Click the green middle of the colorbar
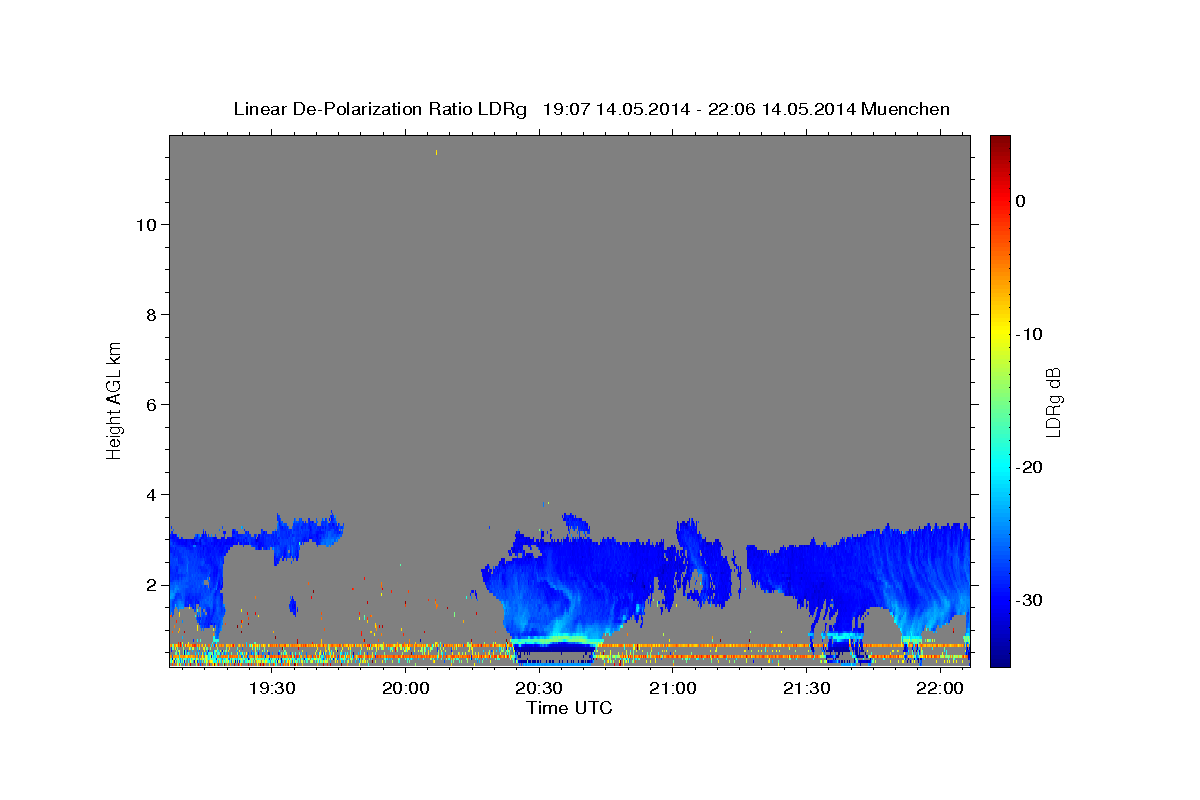Image resolution: width=1200 pixels, height=800 pixels. [x=1000, y=400]
